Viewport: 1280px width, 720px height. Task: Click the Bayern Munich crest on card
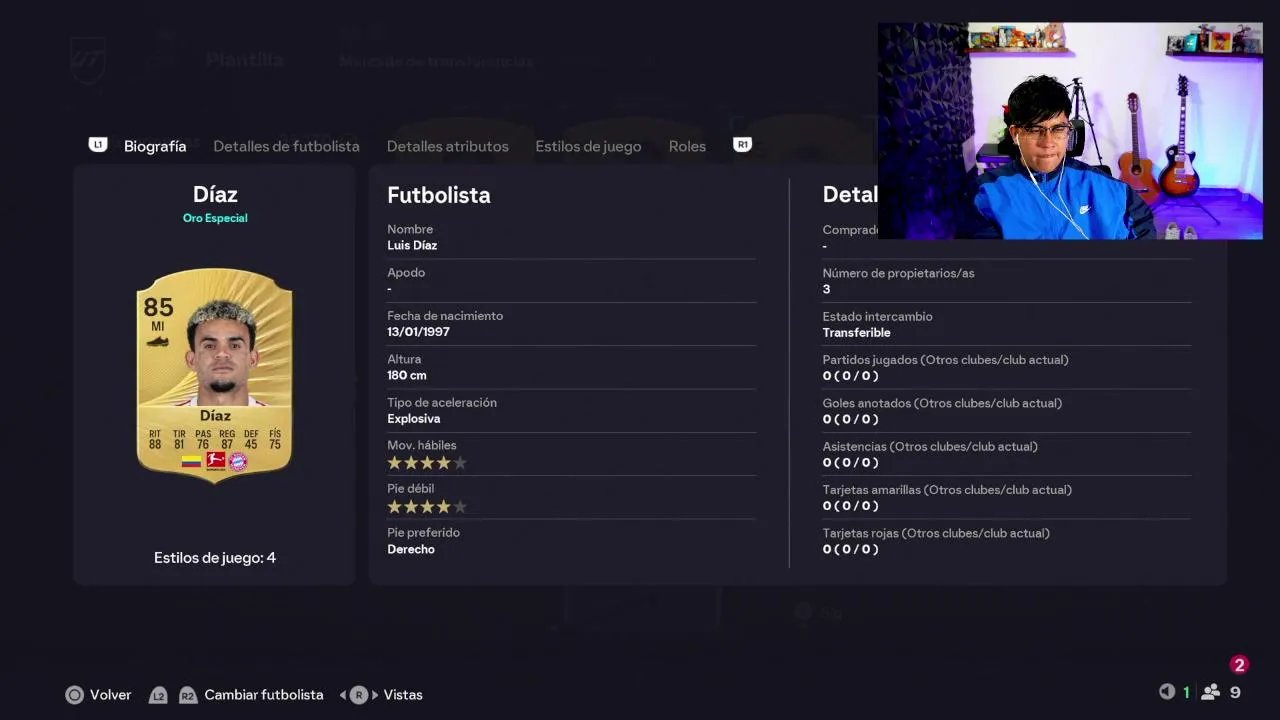(238, 461)
